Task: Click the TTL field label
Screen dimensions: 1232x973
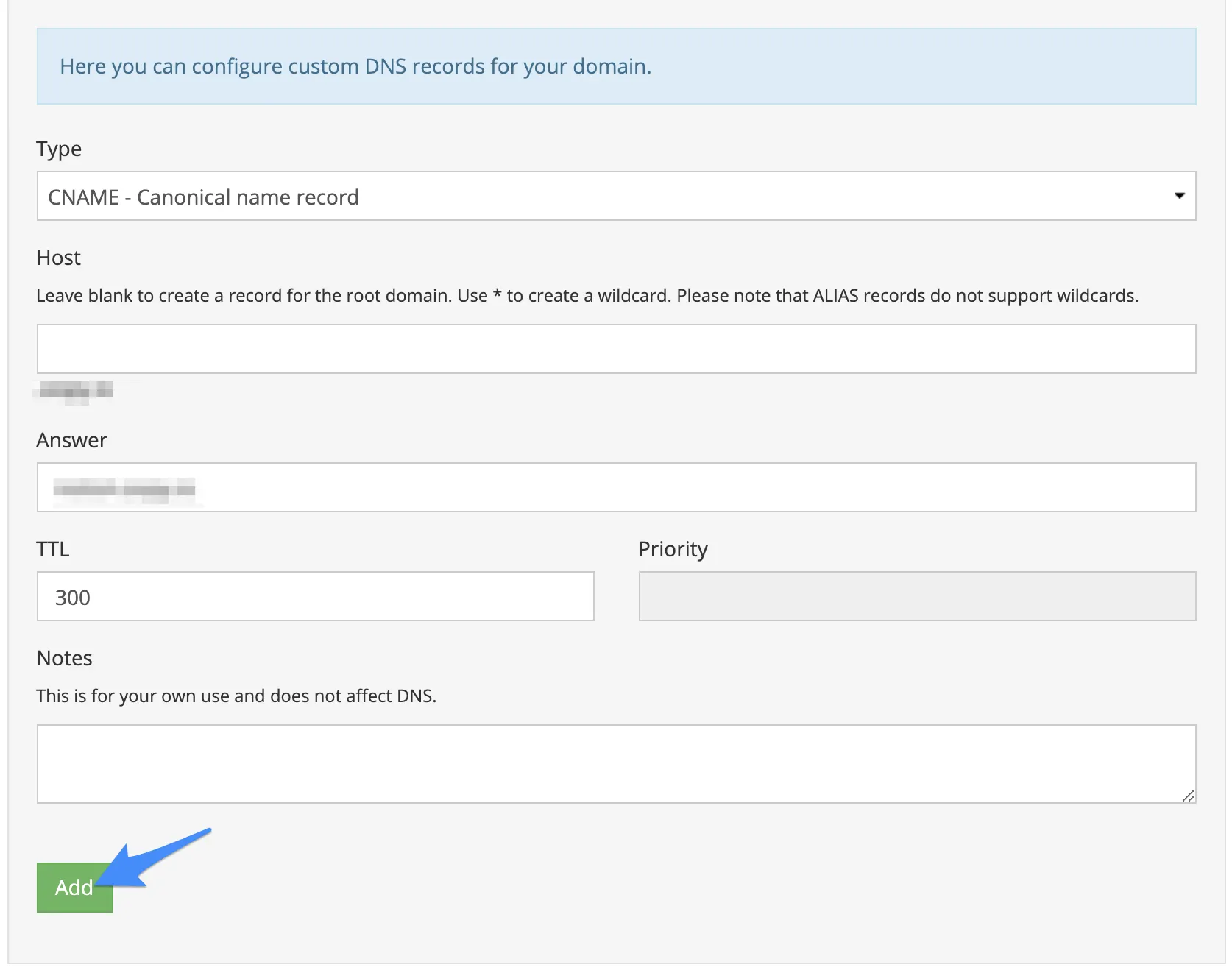Action: (x=53, y=550)
